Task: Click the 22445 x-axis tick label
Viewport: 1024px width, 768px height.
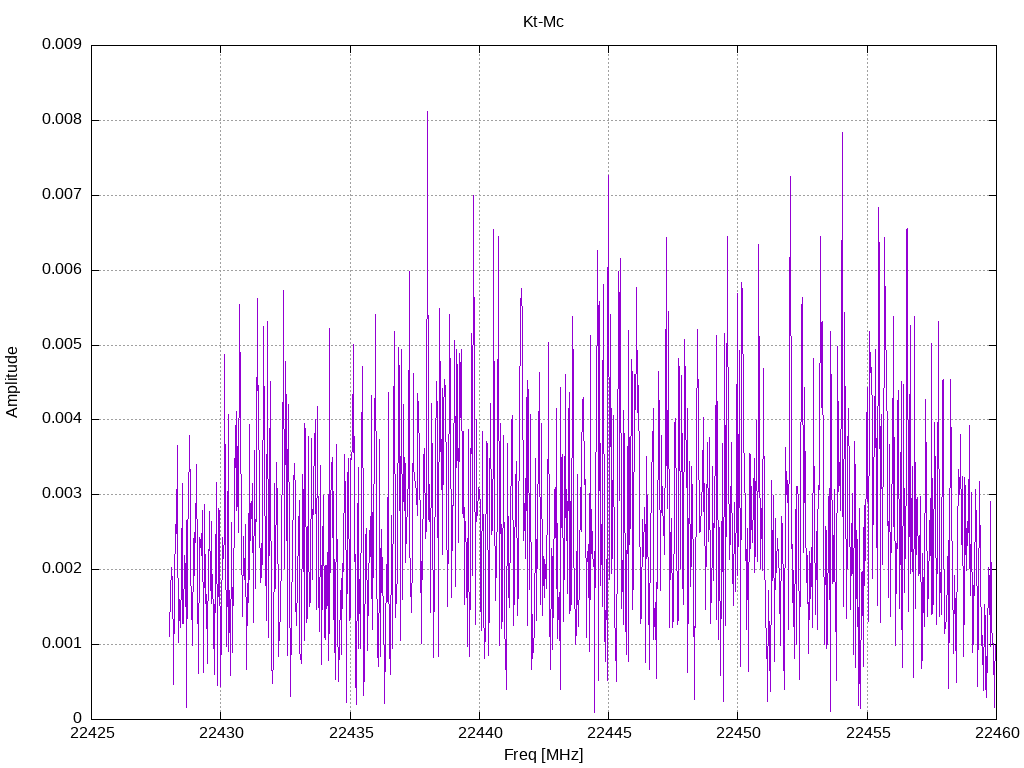Action: click(609, 733)
